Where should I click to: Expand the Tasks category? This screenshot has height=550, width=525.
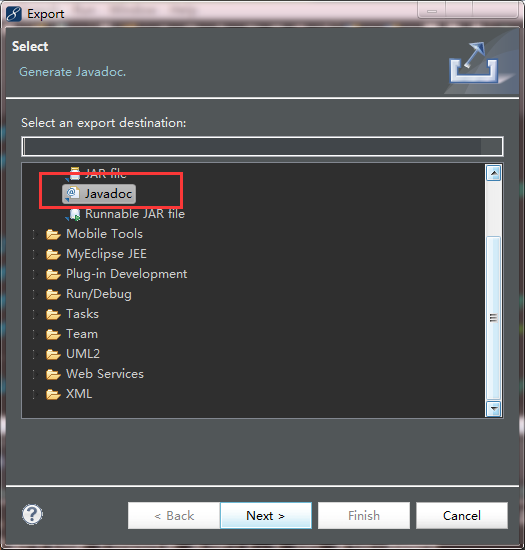[35, 314]
